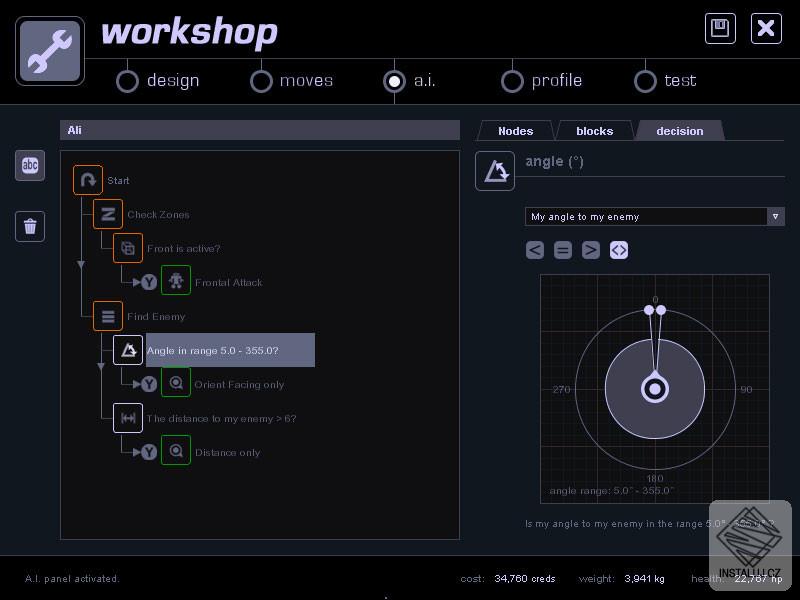Click the down arrow under Find Enemy branch

101,366
